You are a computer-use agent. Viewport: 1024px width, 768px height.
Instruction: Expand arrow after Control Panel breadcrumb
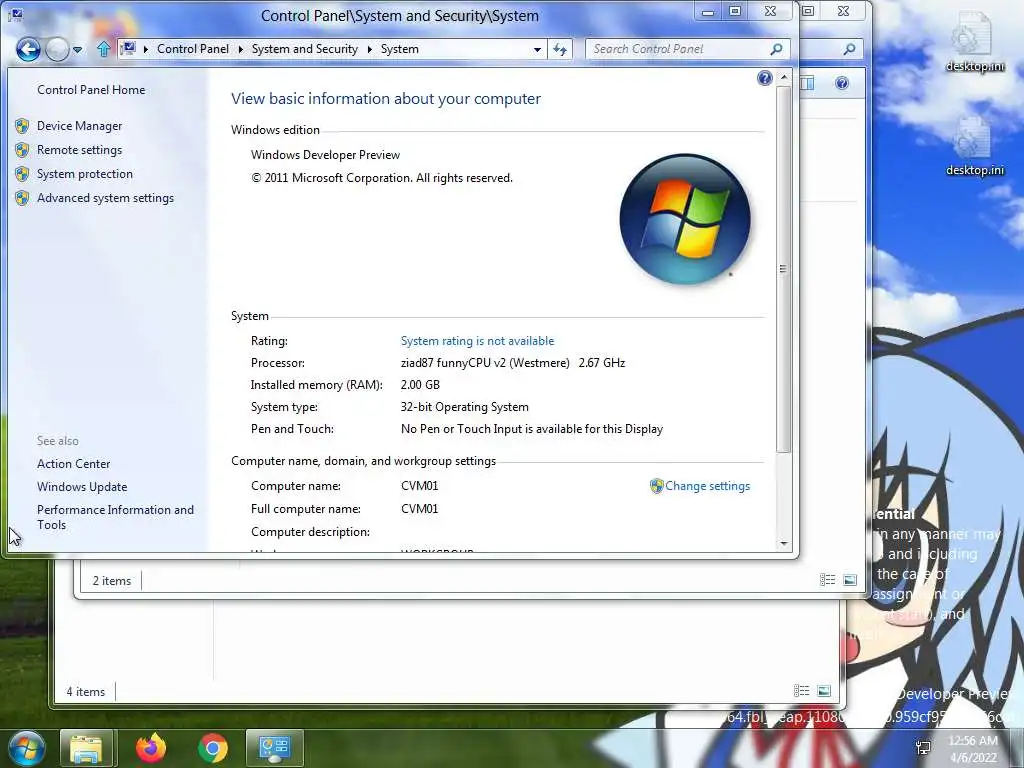point(240,50)
